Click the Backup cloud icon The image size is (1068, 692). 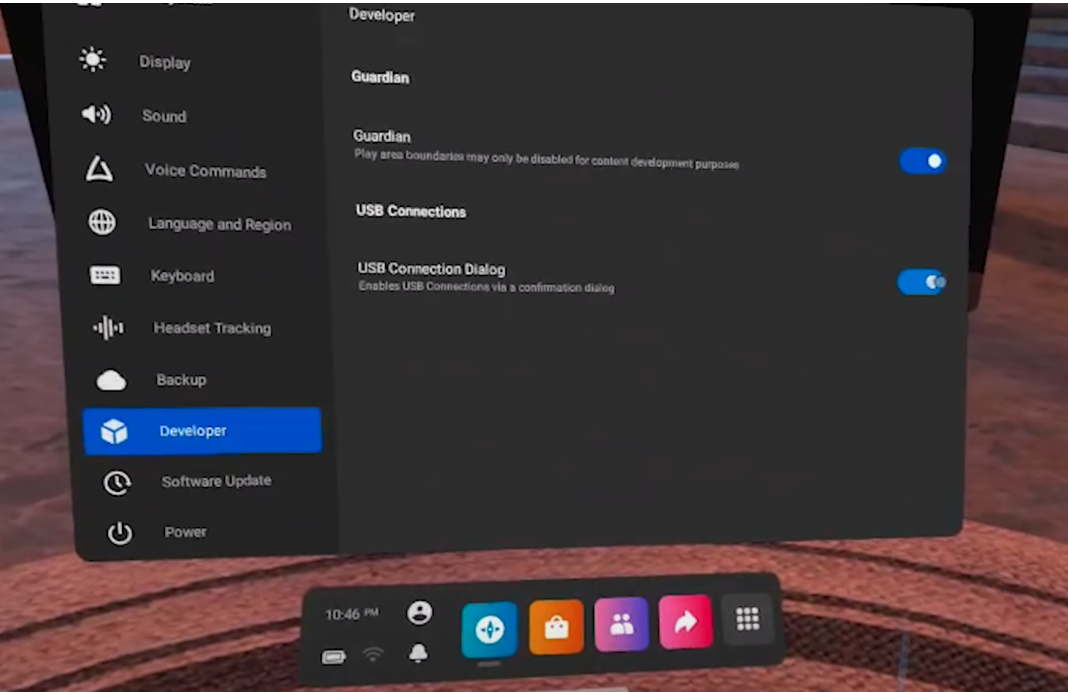111,380
